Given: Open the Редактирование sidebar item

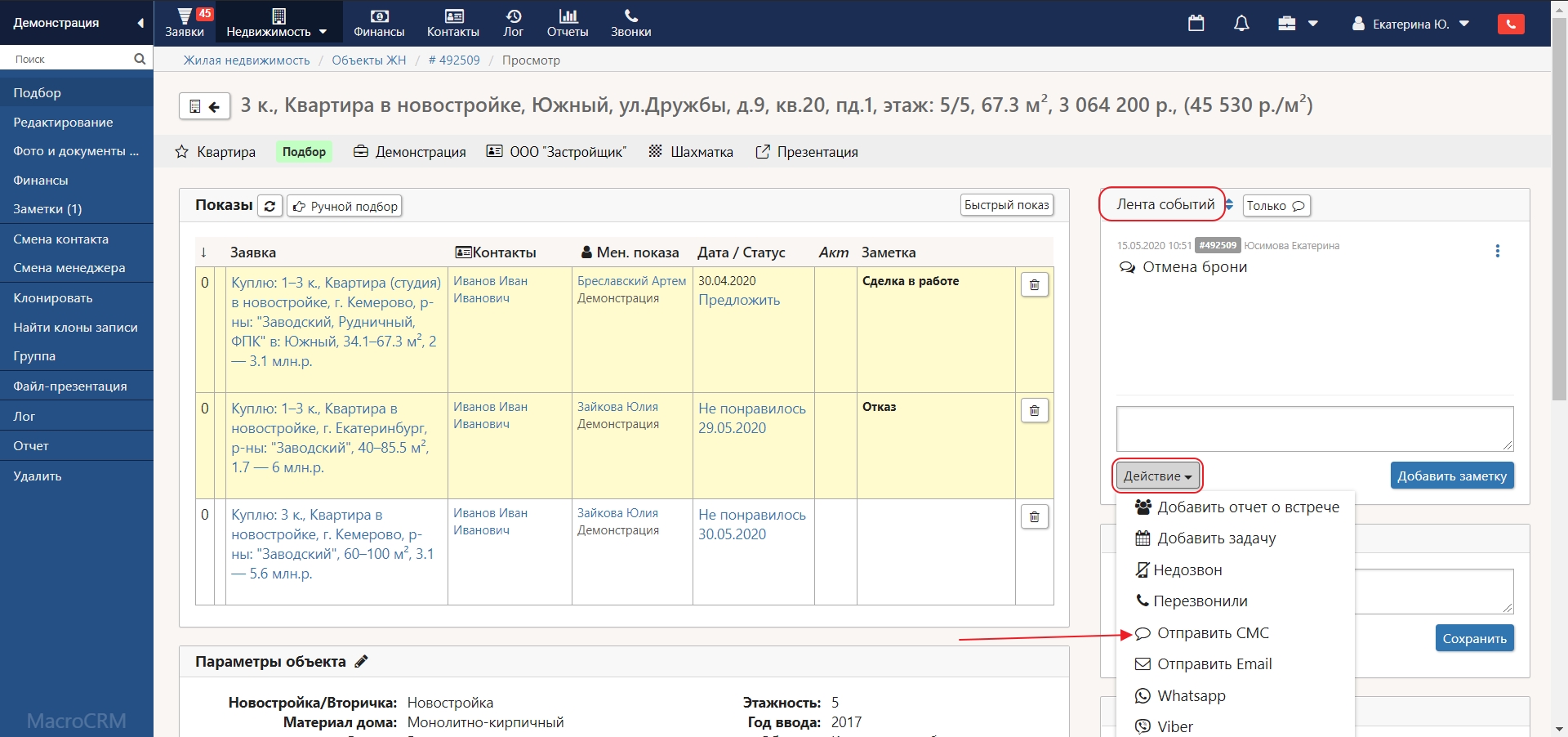Looking at the screenshot, I should 77,122.
